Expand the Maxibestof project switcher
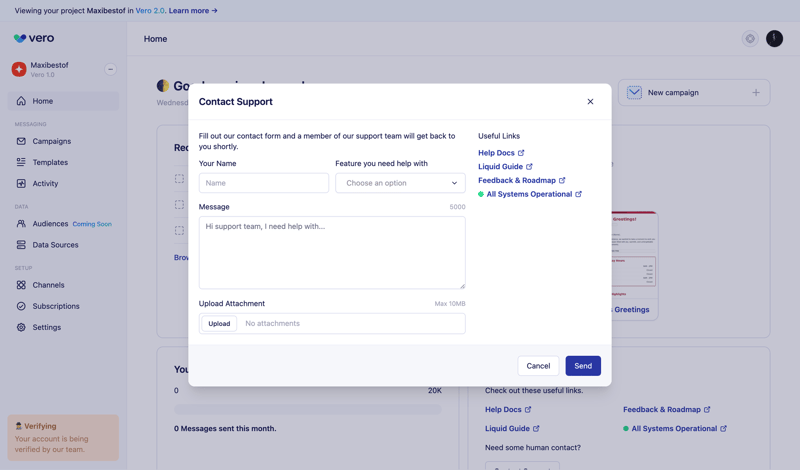The image size is (800, 470). (x=110, y=70)
